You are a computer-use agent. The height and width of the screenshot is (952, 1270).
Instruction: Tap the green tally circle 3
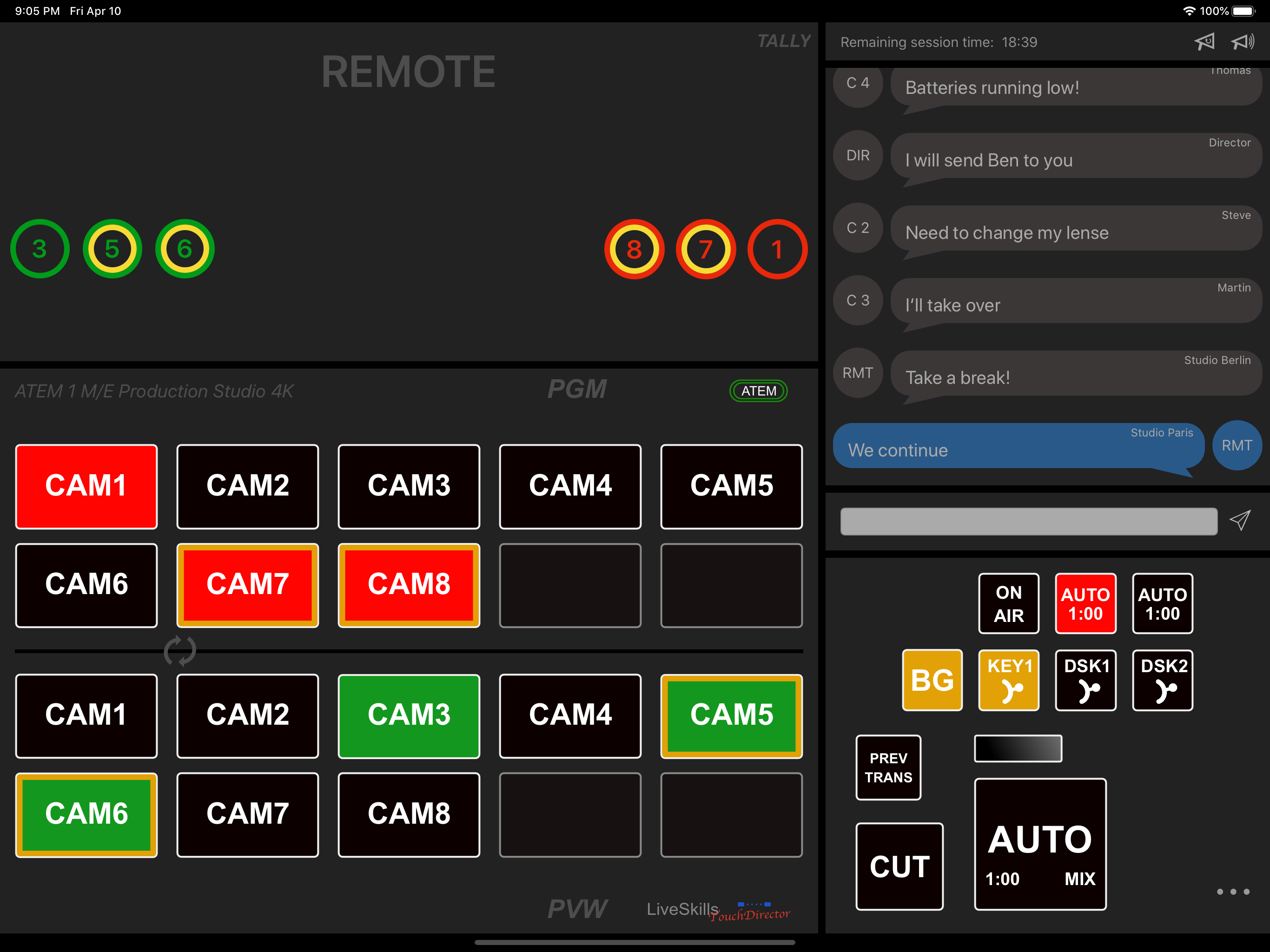click(40, 249)
